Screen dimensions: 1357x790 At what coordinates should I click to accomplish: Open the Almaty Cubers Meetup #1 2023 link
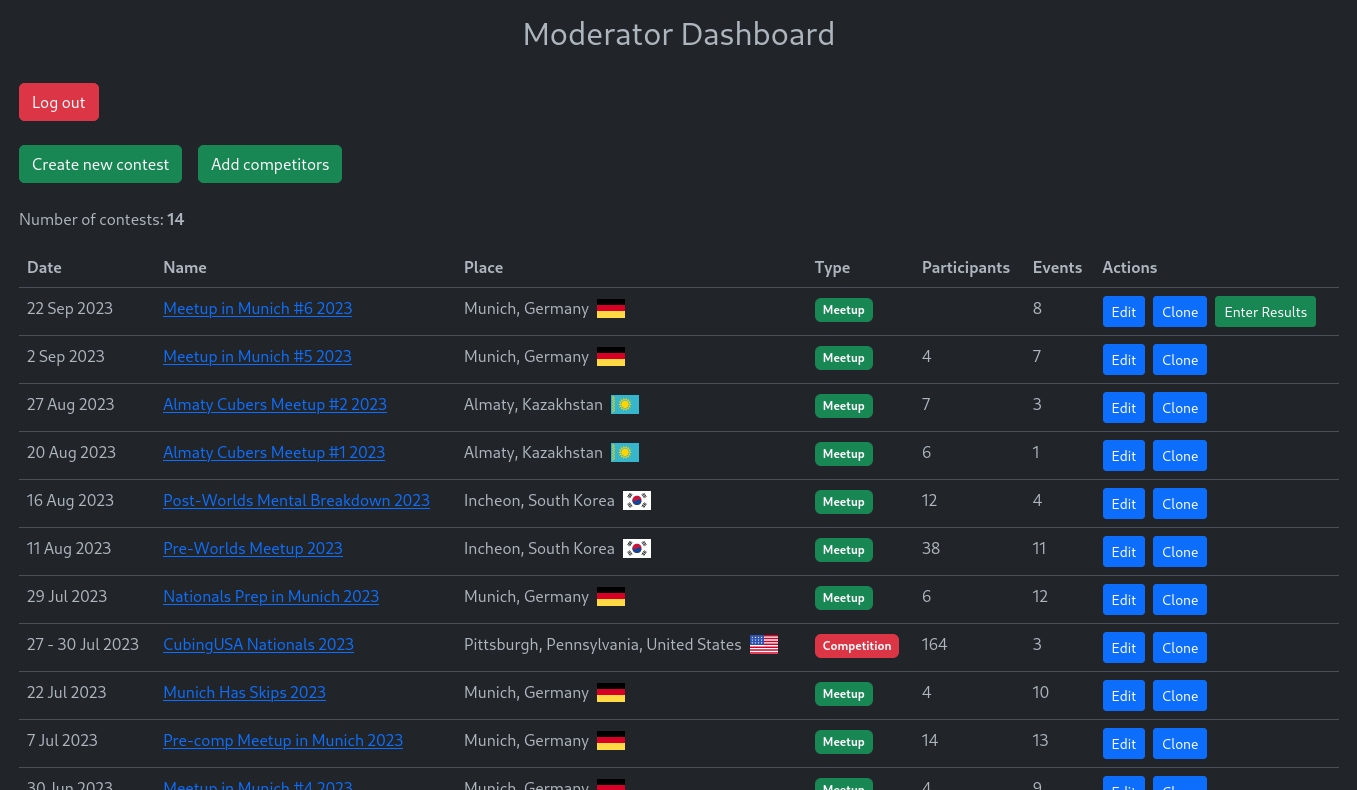[274, 452]
